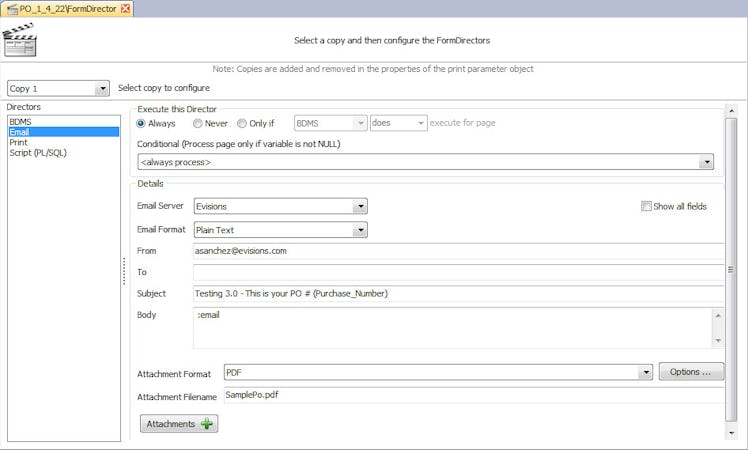Select Print in the Directors list
This screenshot has width=748, height=450.
19,142
